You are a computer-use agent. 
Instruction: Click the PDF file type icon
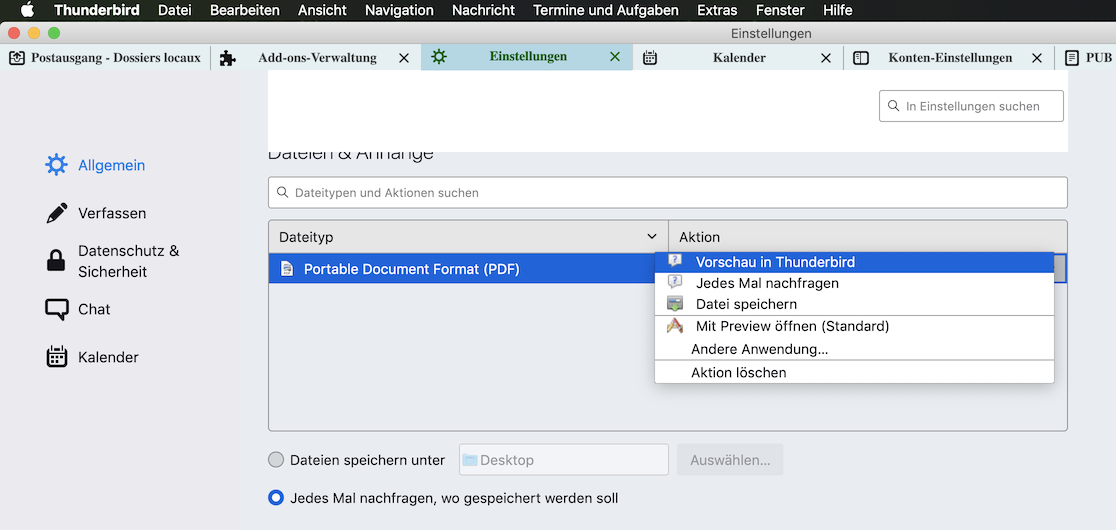(x=287, y=270)
